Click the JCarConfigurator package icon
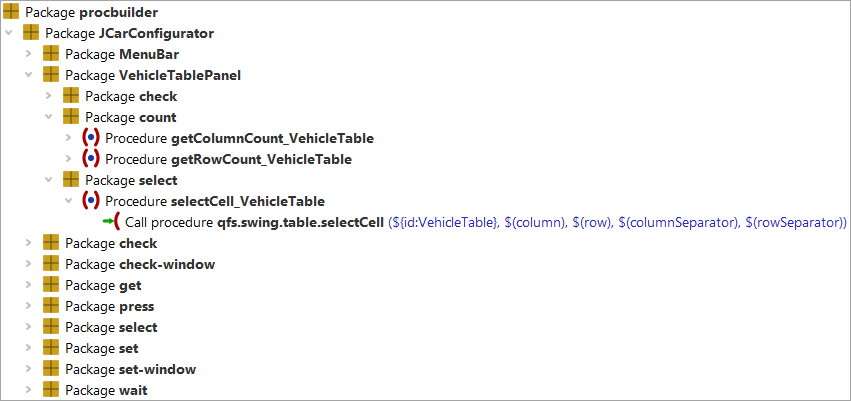Viewport: 851px width, 401px height. [x=31, y=33]
